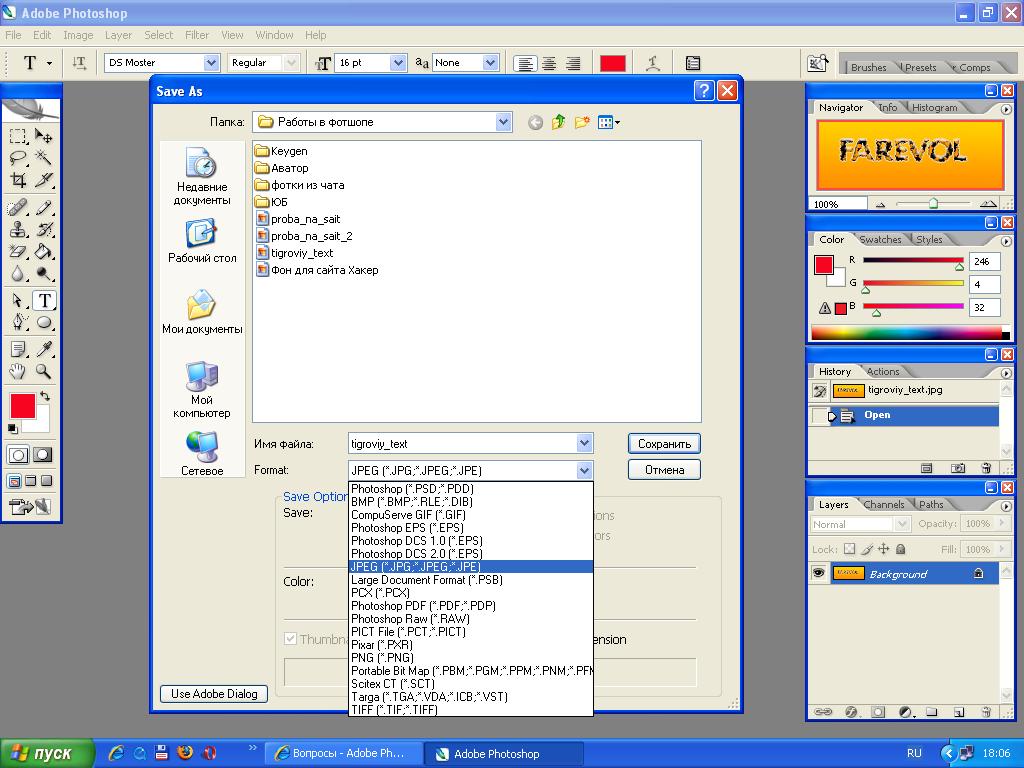This screenshot has width=1024, height=768.
Task: Select the Lasso tool
Action: pyautogui.click(x=18, y=157)
